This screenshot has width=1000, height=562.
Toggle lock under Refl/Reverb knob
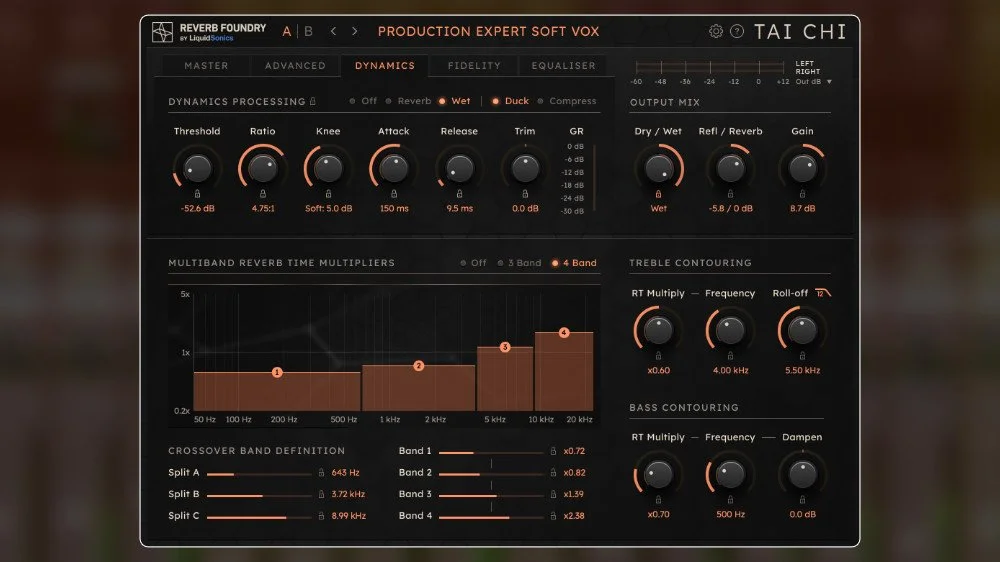(730, 193)
